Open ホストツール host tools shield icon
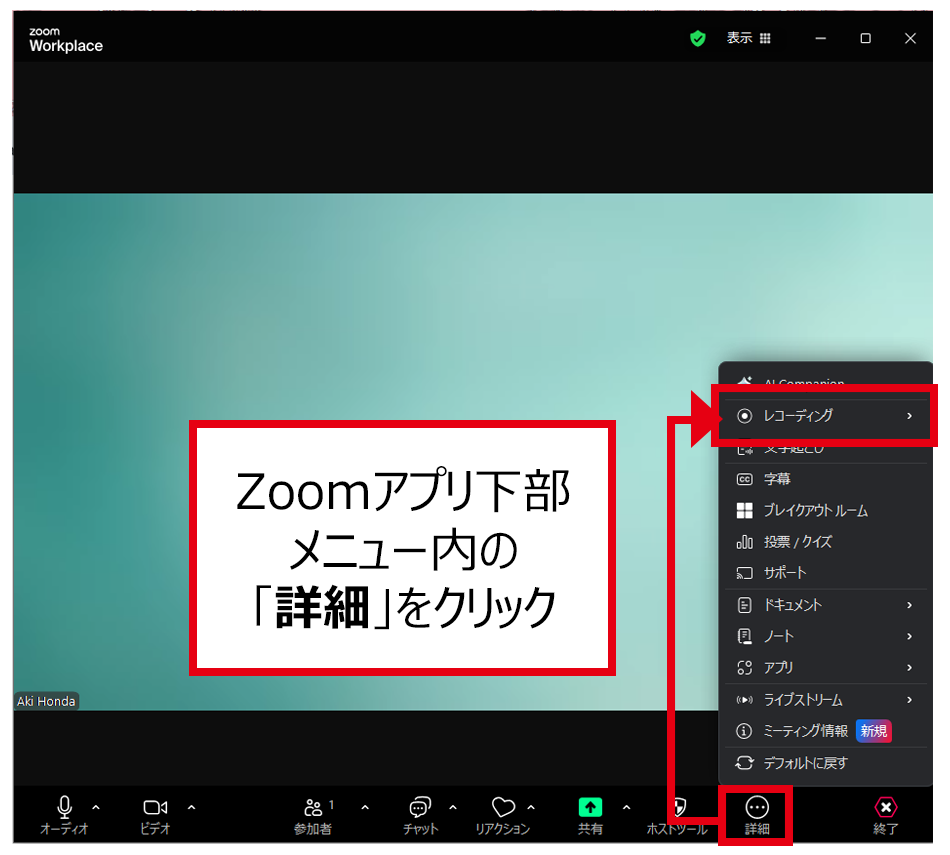The width and height of the screenshot is (950, 855). click(x=677, y=816)
